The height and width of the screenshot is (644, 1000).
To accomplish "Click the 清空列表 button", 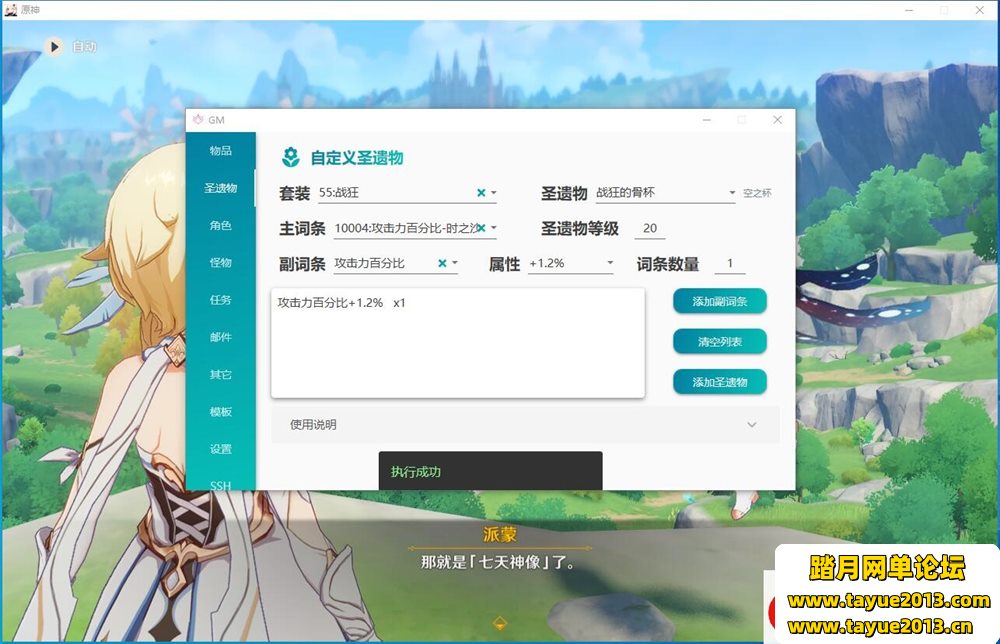I will tap(719, 342).
